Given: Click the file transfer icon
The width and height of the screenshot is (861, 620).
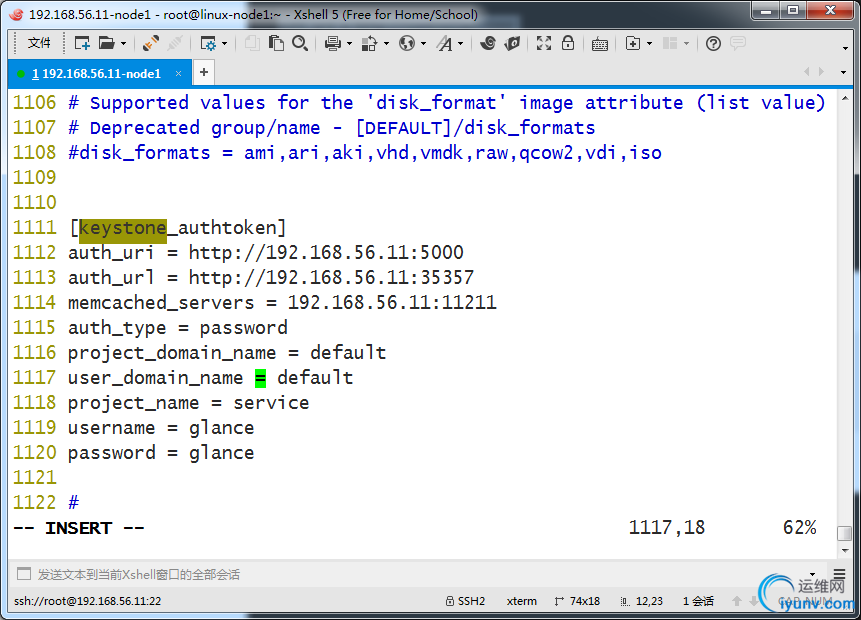Looking at the screenshot, I should pyautogui.click(x=370, y=43).
